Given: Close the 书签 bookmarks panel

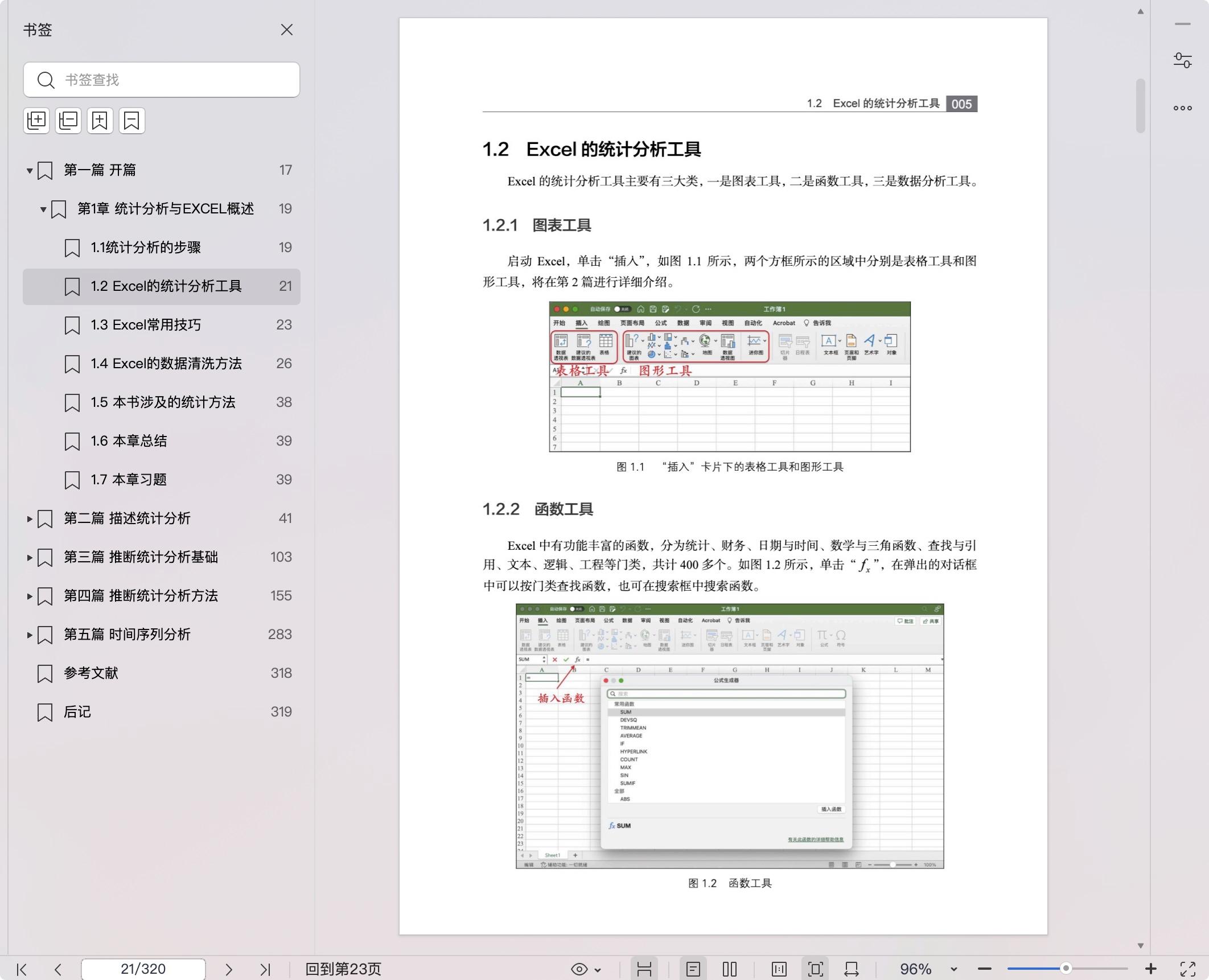Looking at the screenshot, I should 287,30.
